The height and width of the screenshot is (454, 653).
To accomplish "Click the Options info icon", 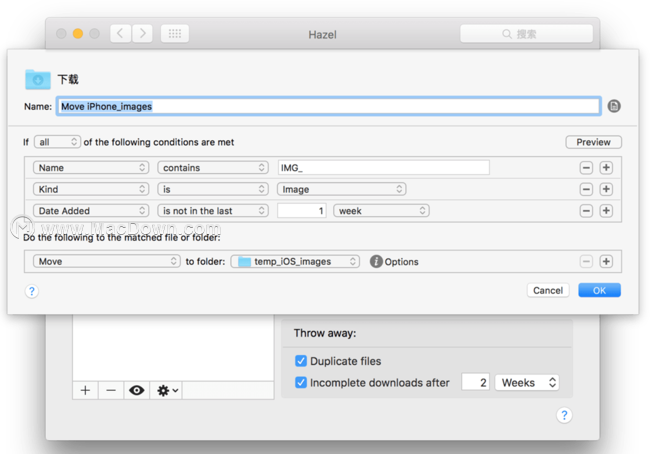I will (x=376, y=261).
